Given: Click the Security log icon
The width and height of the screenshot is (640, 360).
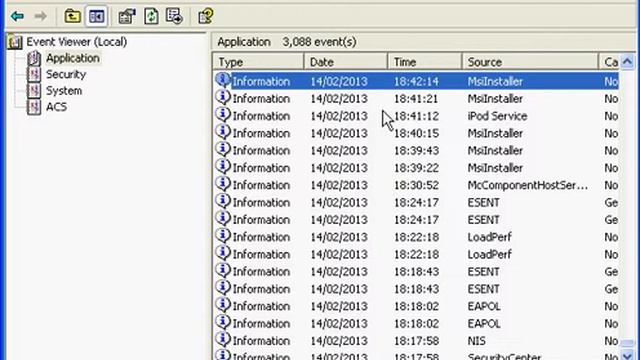Looking at the screenshot, I should (34, 75).
